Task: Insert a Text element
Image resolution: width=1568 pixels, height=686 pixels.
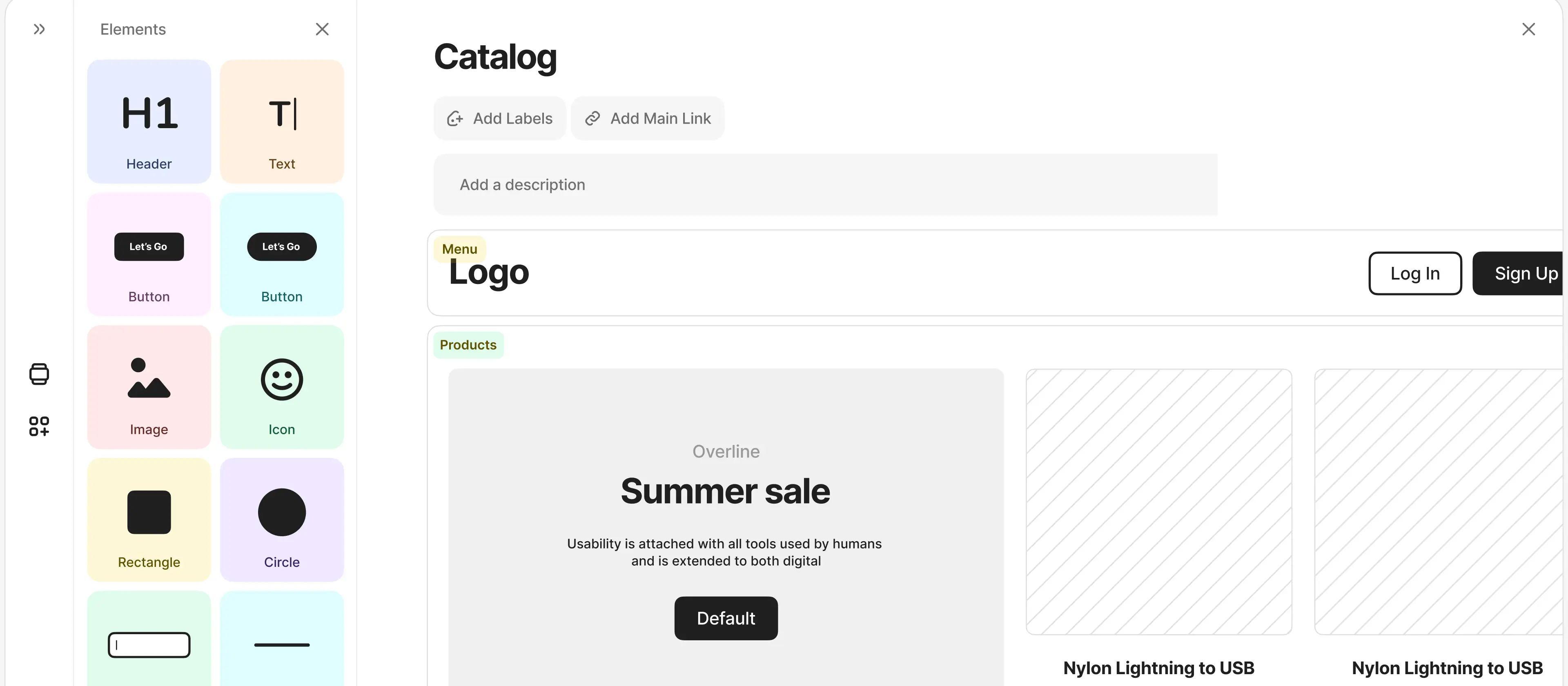Action: (281, 121)
